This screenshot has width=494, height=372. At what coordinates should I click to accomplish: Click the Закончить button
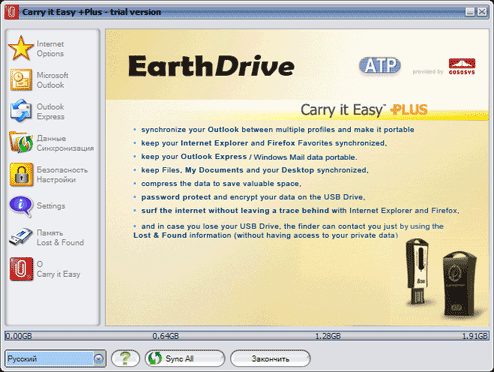(x=270, y=359)
